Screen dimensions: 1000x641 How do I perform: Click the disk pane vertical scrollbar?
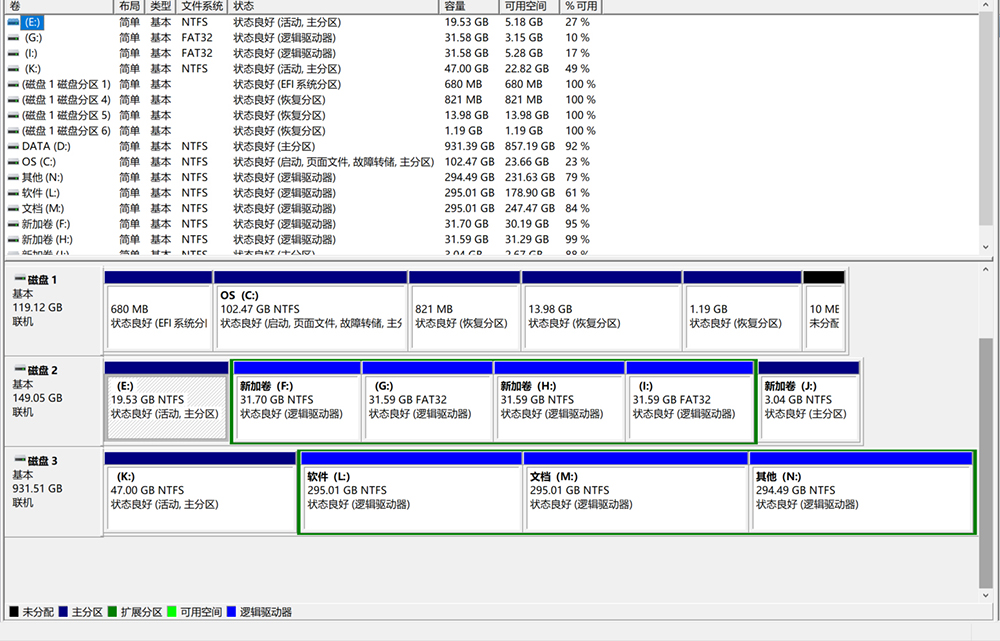point(988,460)
